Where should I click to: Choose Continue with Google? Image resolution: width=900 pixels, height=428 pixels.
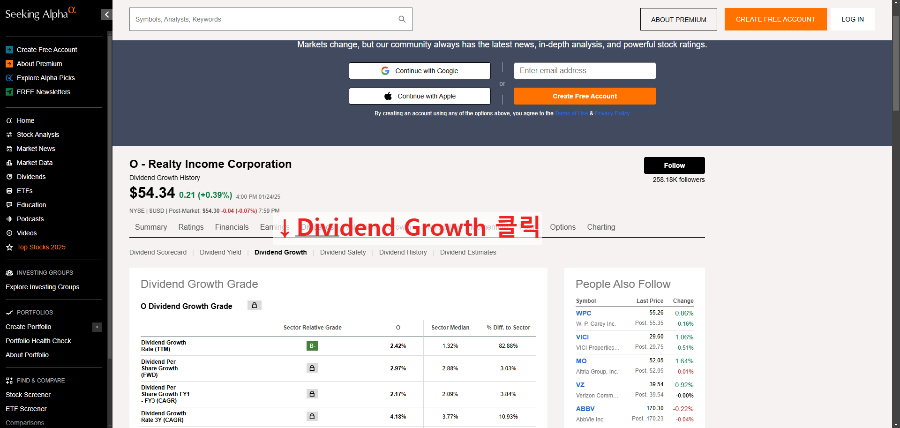tap(420, 71)
